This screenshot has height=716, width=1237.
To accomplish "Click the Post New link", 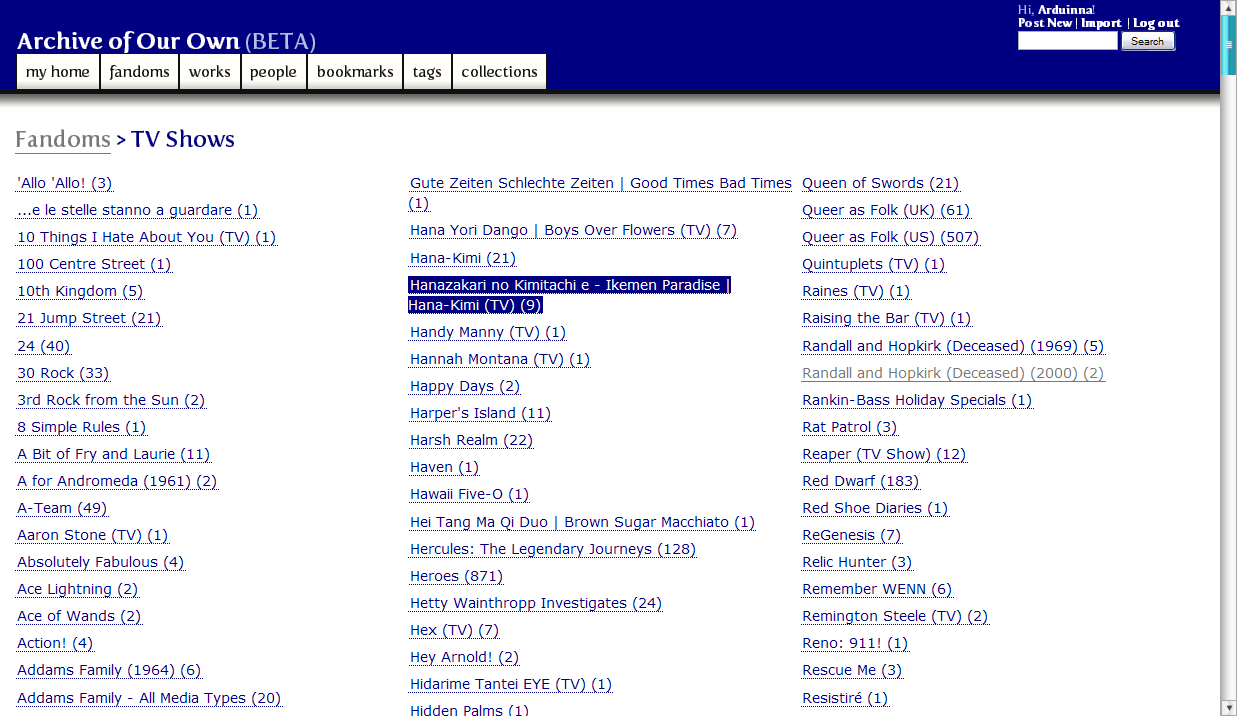I will tap(1045, 23).
